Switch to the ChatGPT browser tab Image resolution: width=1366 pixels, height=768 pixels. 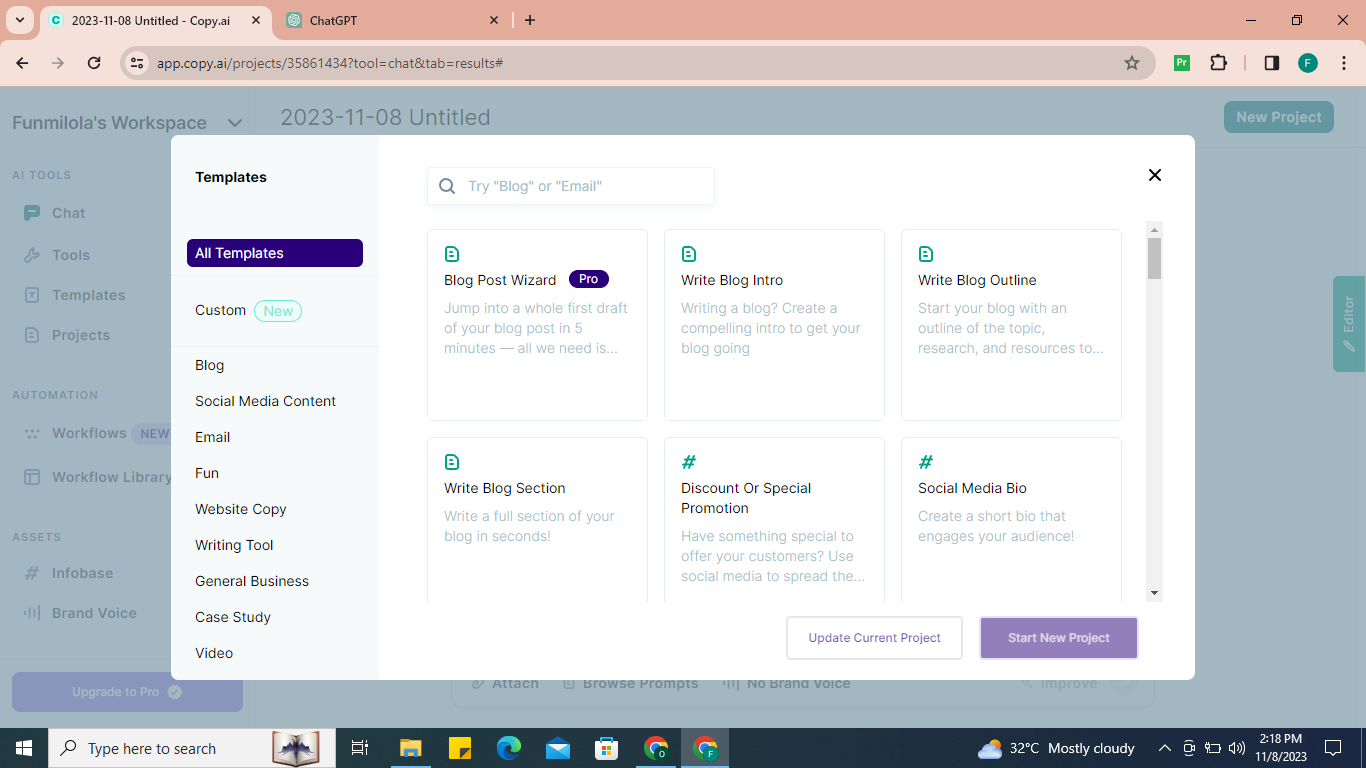pos(391,20)
